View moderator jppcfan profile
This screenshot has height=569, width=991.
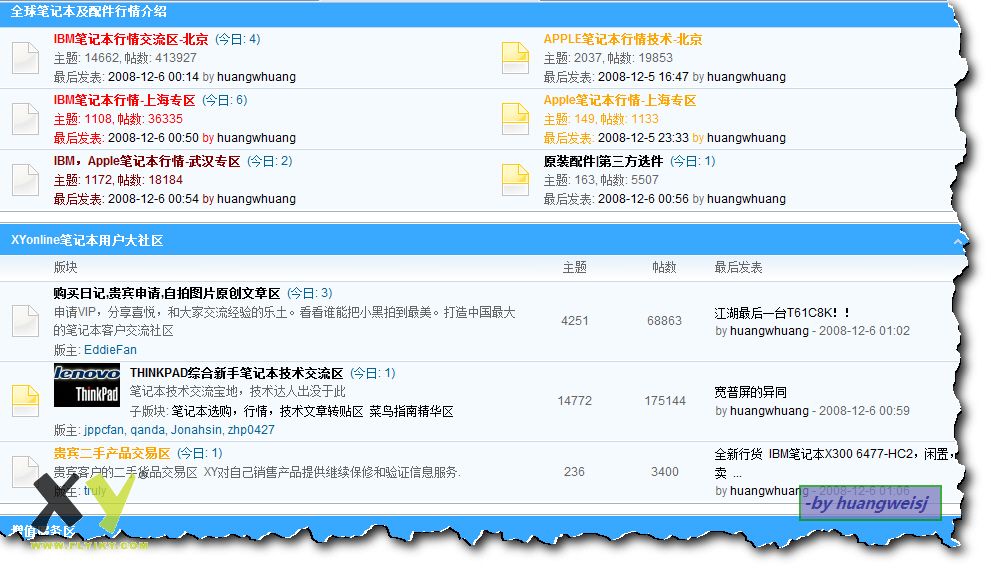coord(104,430)
